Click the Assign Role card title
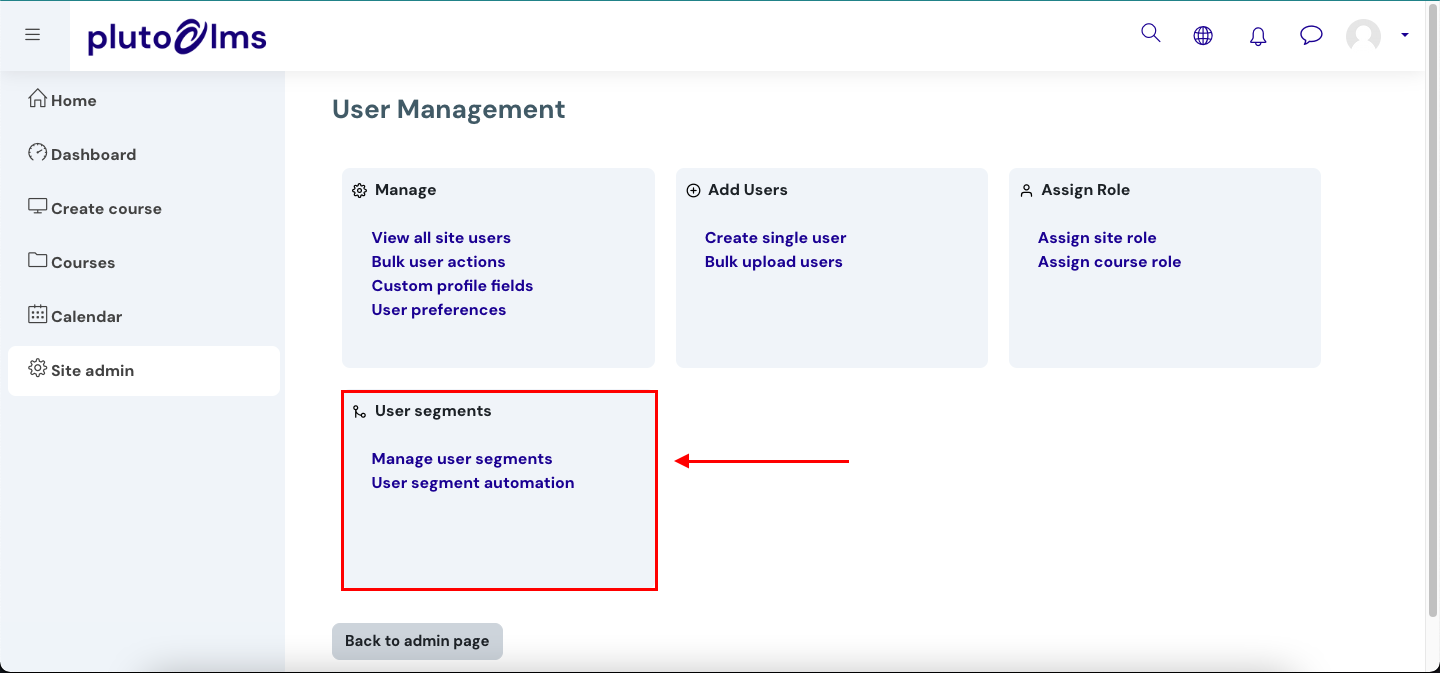This screenshot has width=1440, height=673. (x=1086, y=190)
